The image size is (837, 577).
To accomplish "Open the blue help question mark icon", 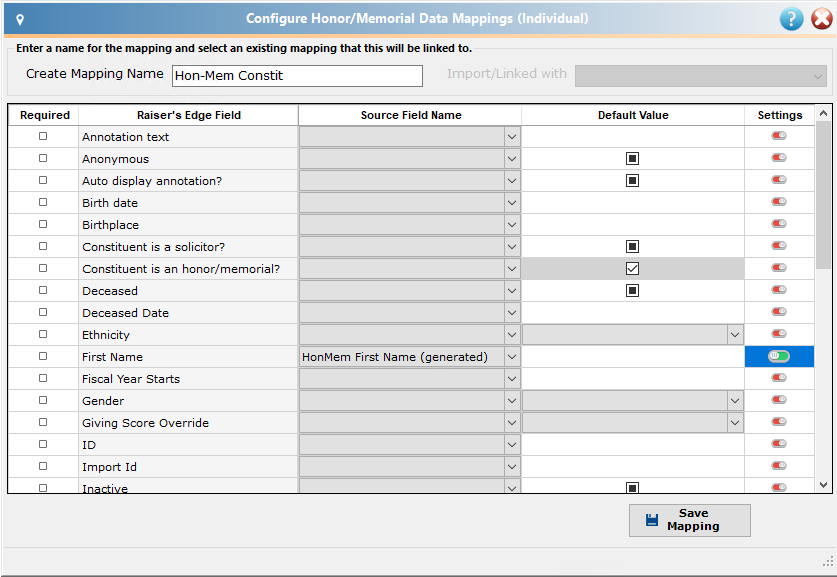I will (x=791, y=19).
